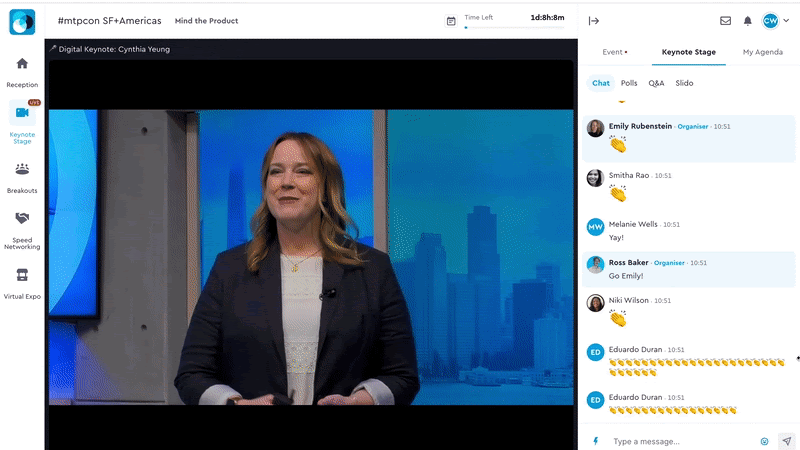Click the Type a message field
Screen dimensions: 800x450
[x=680, y=441]
